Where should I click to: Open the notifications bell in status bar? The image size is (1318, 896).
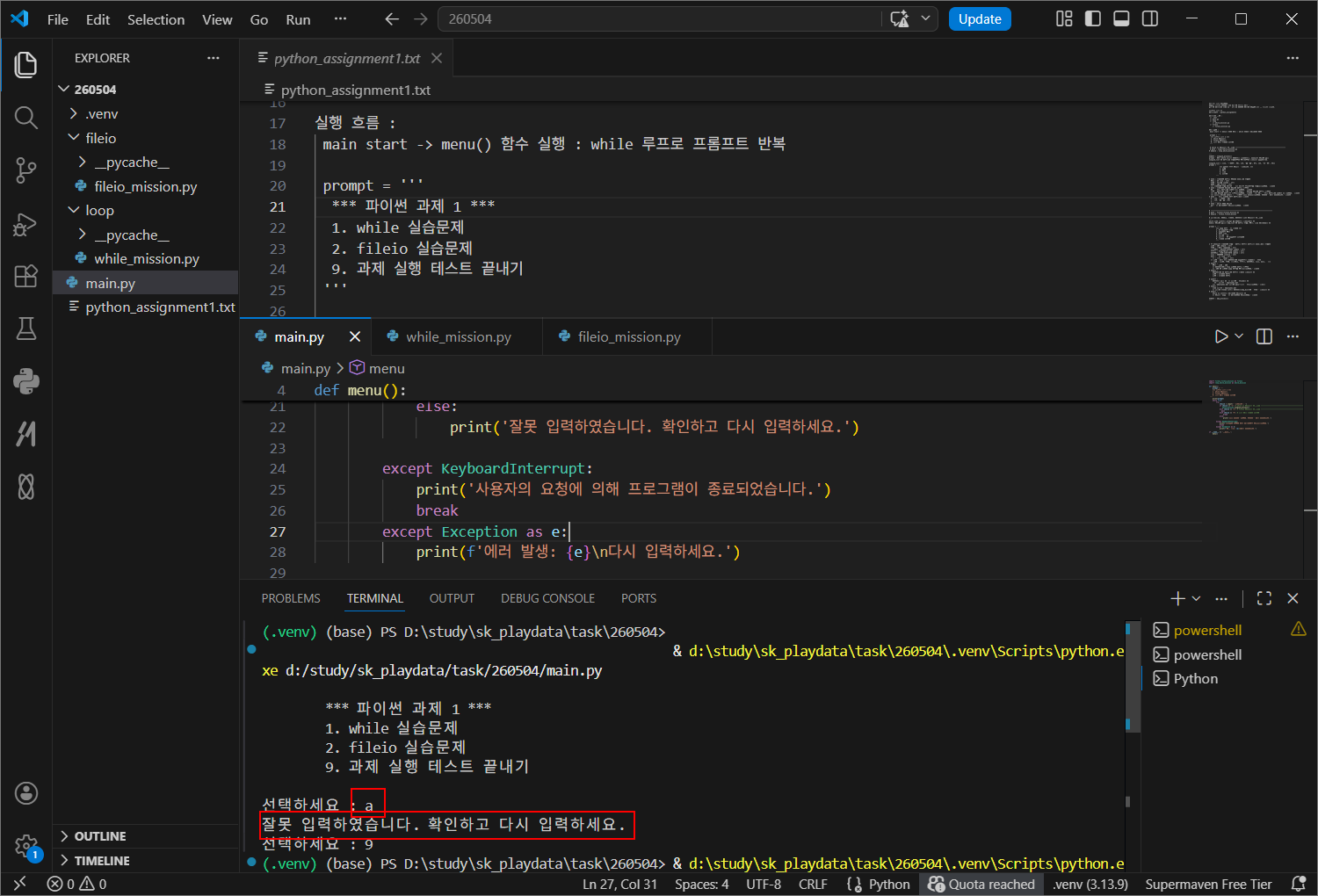pos(1298,885)
